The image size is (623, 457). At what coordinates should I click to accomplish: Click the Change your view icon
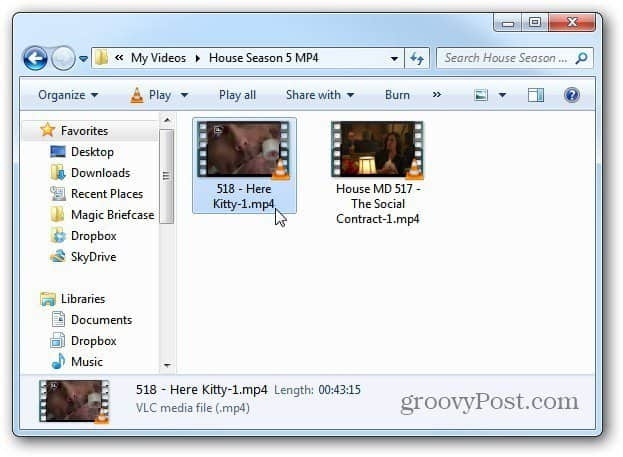point(482,95)
